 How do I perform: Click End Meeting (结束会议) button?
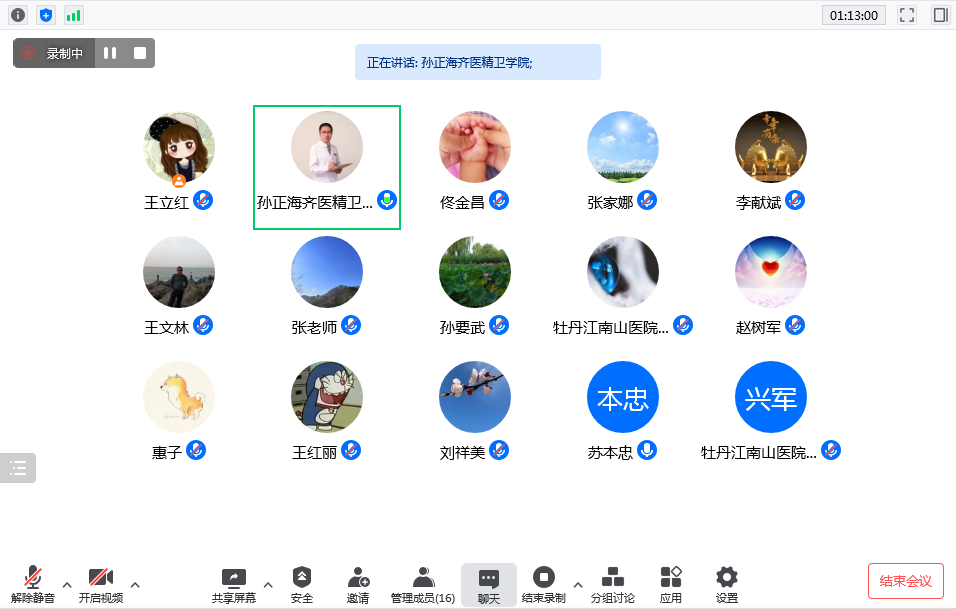[x=905, y=581]
